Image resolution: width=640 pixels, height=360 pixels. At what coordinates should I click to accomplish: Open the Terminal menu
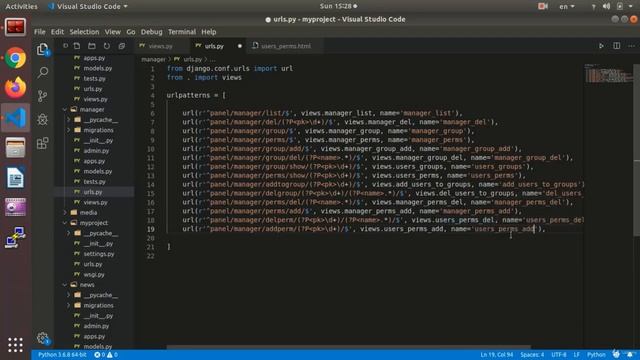pyautogui.click(x=182, y=32)
